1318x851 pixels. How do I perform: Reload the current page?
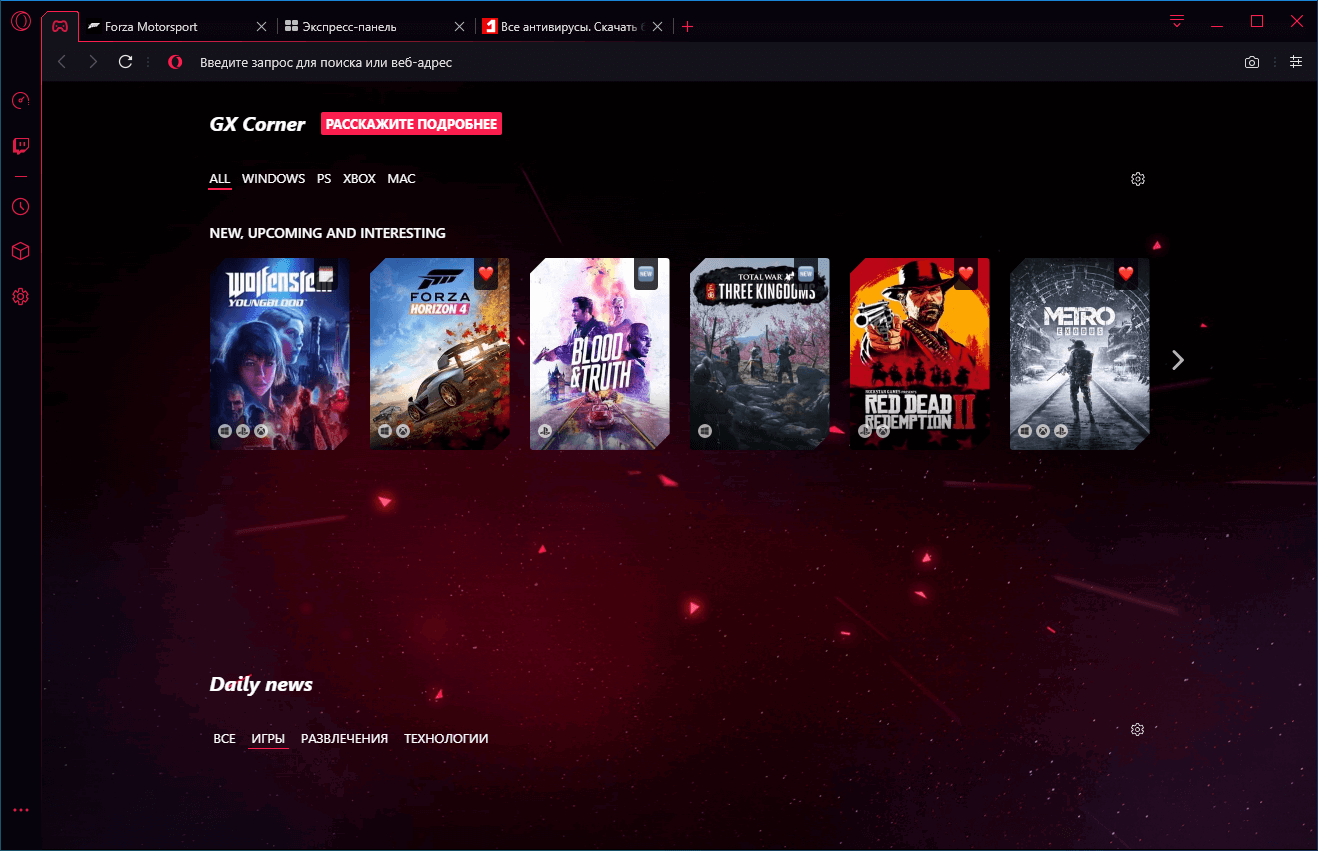point(125,62)
